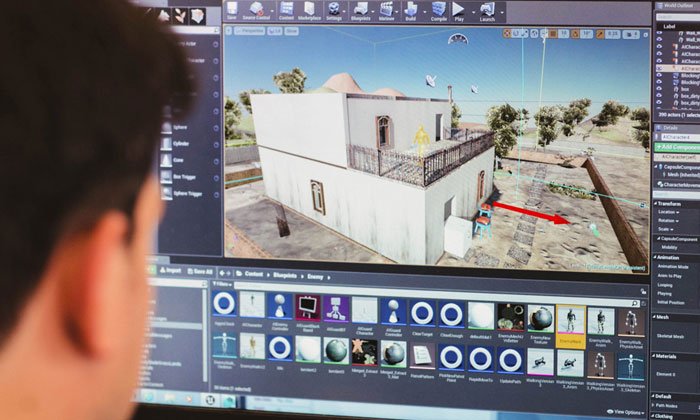Toggle the Content Browser lock icon
This screenshot has width=700, height=420.
[x=643, y=292]
